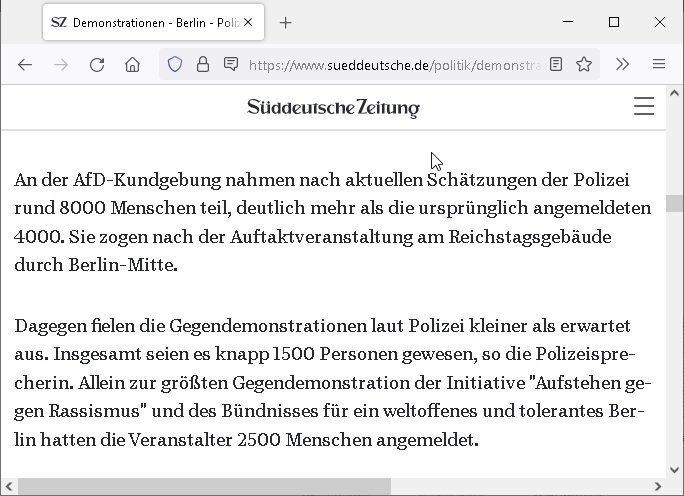Click the Süddeutsche Zeitung logo
This screenshot has width=684, height=496.
[334, 108]
